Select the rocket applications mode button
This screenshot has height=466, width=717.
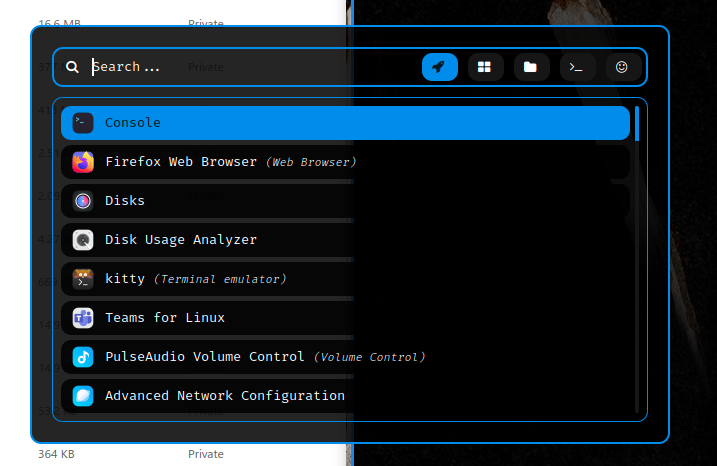coord(439,67)
